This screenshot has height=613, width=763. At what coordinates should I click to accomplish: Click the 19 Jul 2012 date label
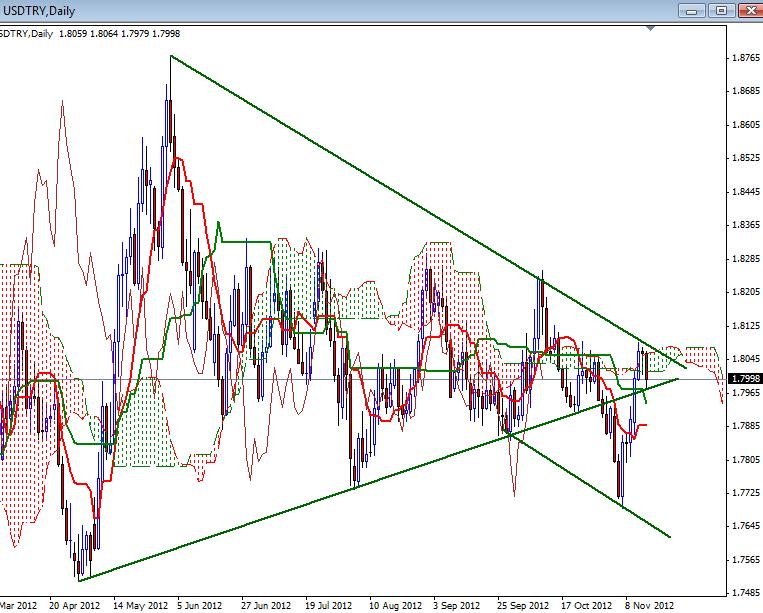[328, 606]
